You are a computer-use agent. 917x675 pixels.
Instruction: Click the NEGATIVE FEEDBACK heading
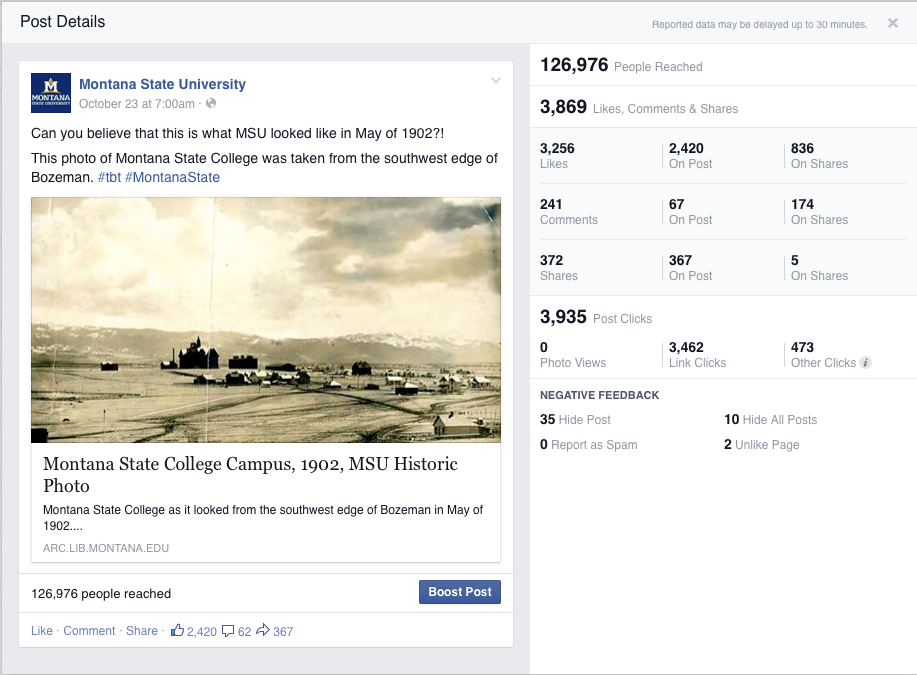[599, 395]
